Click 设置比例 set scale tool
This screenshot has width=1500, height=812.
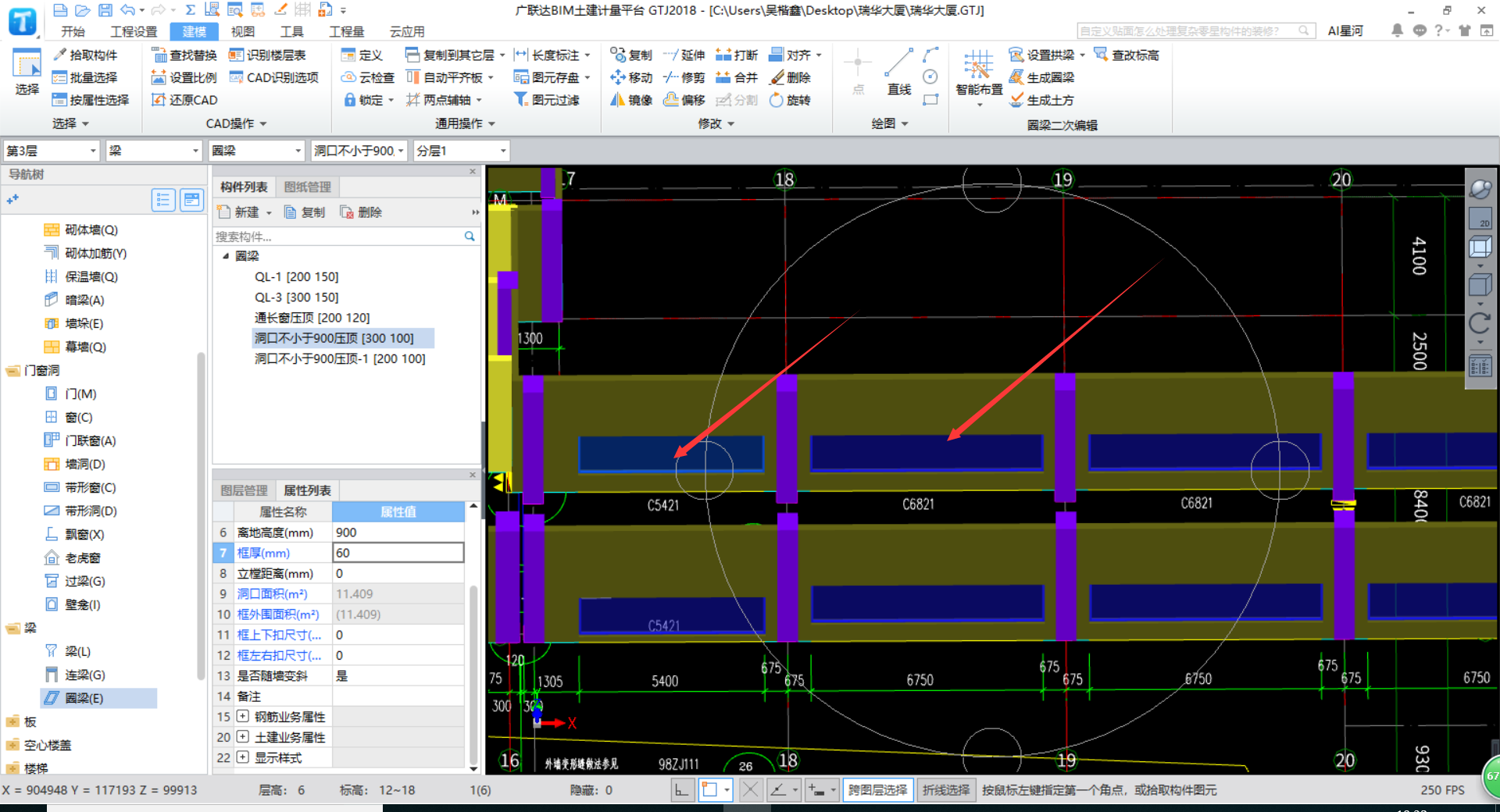184,77
